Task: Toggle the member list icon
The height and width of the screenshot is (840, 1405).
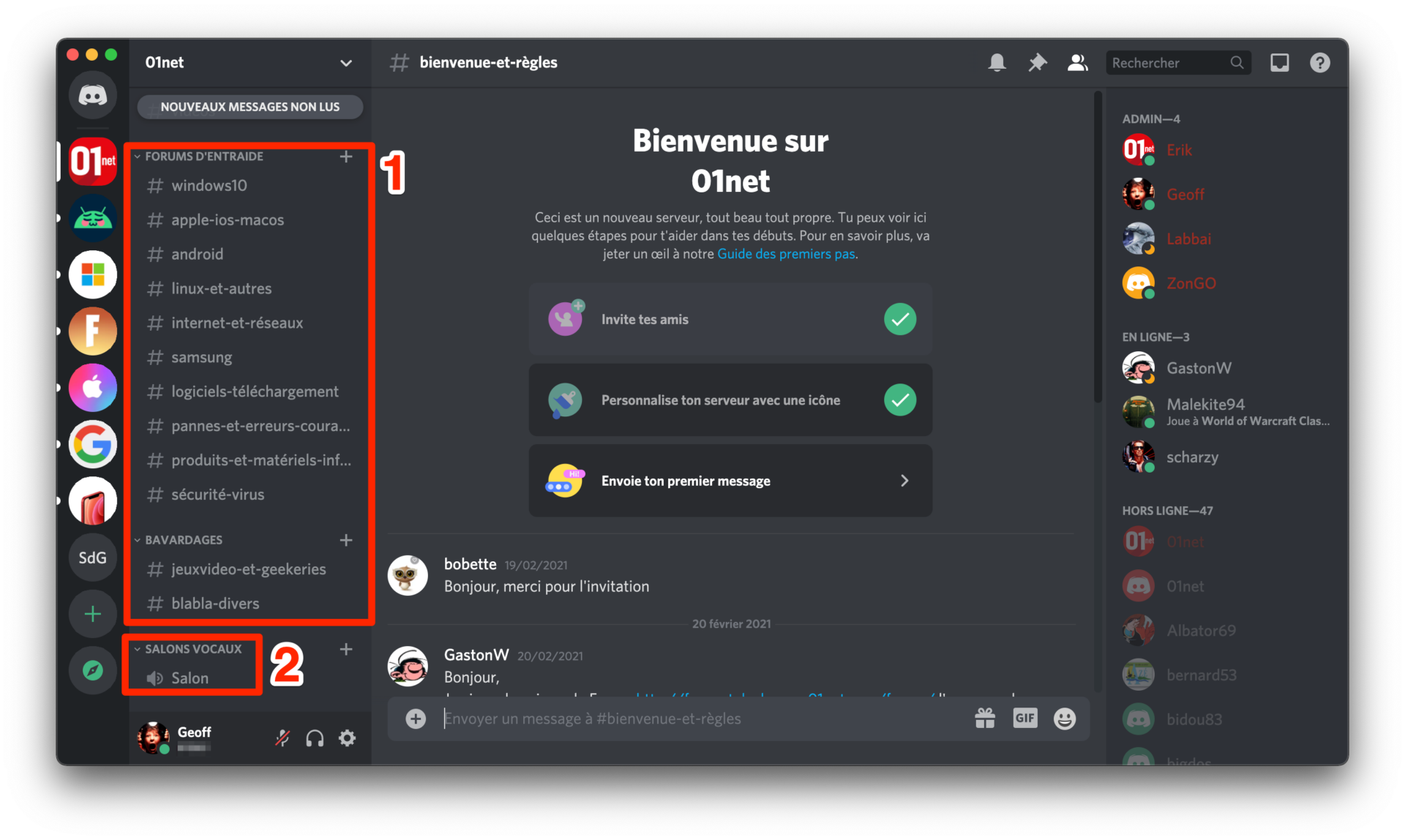Action: tap(1077, 62)
